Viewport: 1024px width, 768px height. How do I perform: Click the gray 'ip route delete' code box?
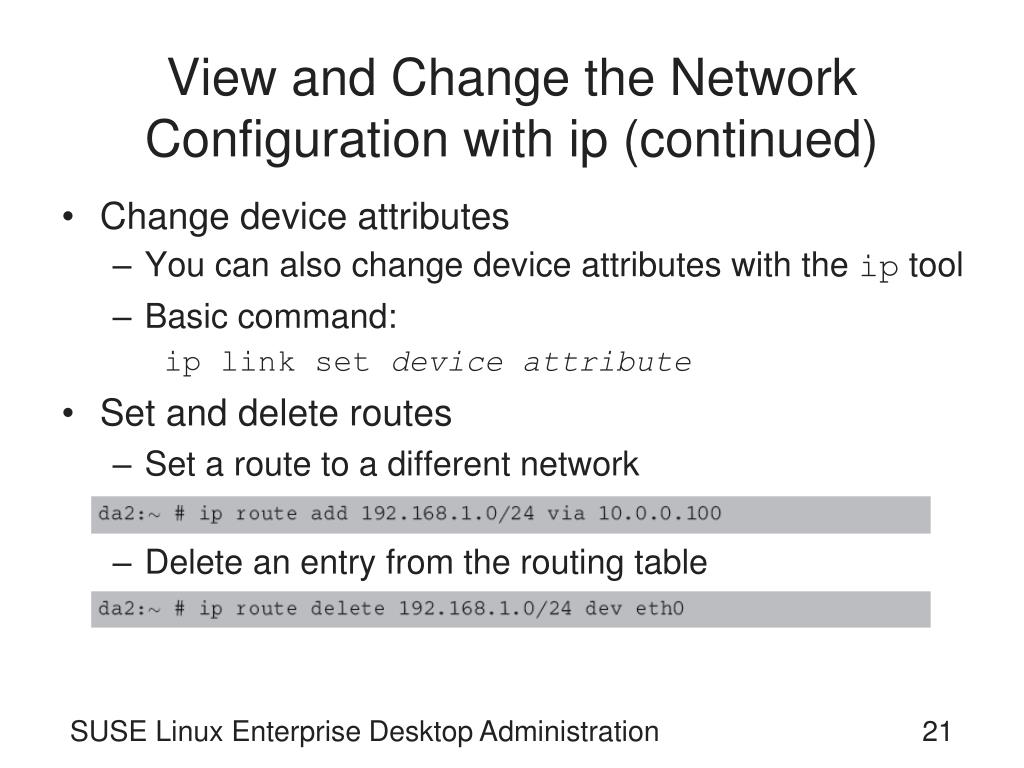point(511,609)
